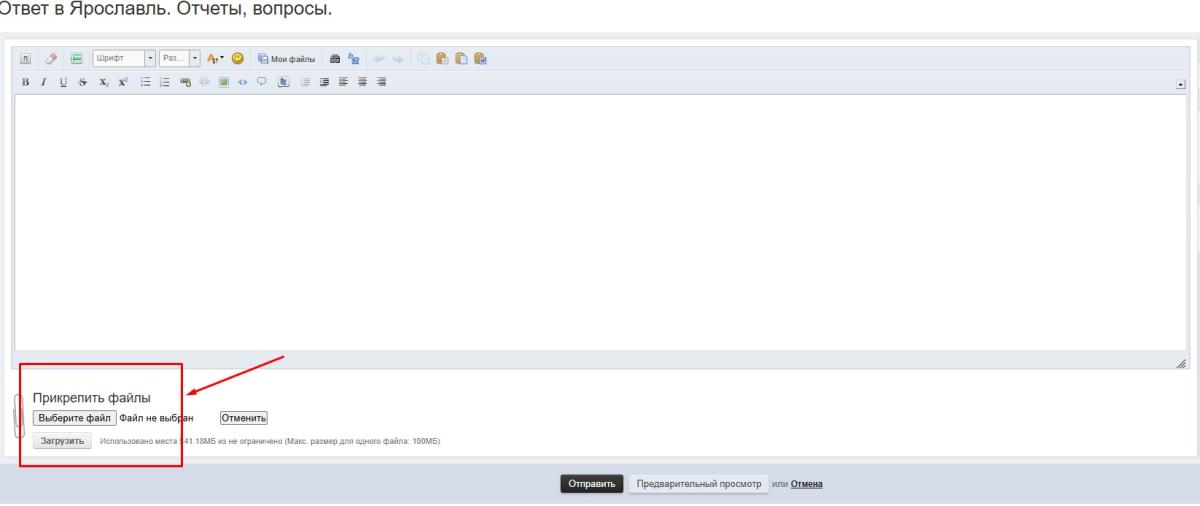Click Отправить to submit the reply
1200x506 pixels.
(x=592, y=484)
